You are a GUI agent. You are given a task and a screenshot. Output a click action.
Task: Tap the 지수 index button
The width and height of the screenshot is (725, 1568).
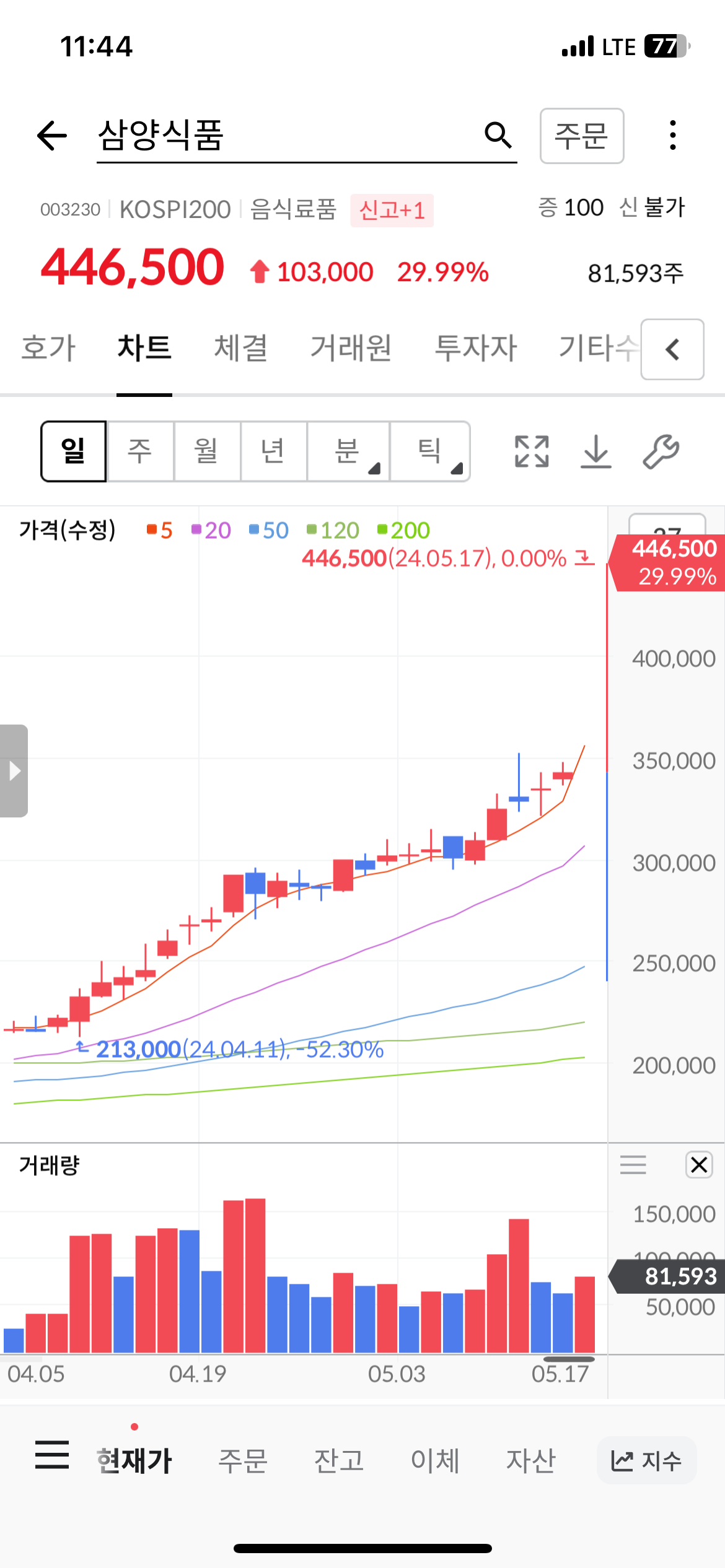(x=646, y=1461)
